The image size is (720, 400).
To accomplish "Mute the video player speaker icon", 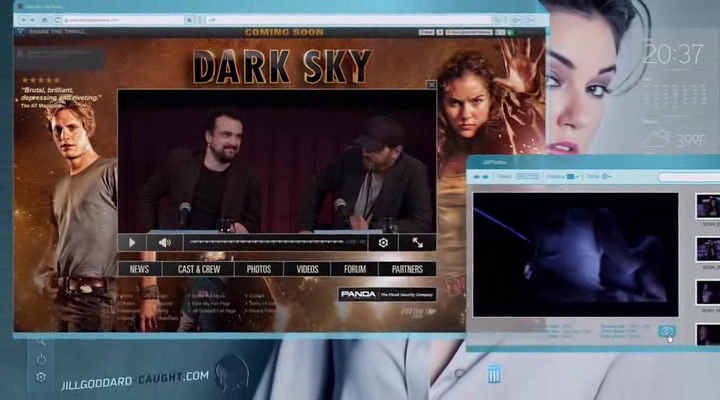I will pyautogui.click(x=163, y=242).
